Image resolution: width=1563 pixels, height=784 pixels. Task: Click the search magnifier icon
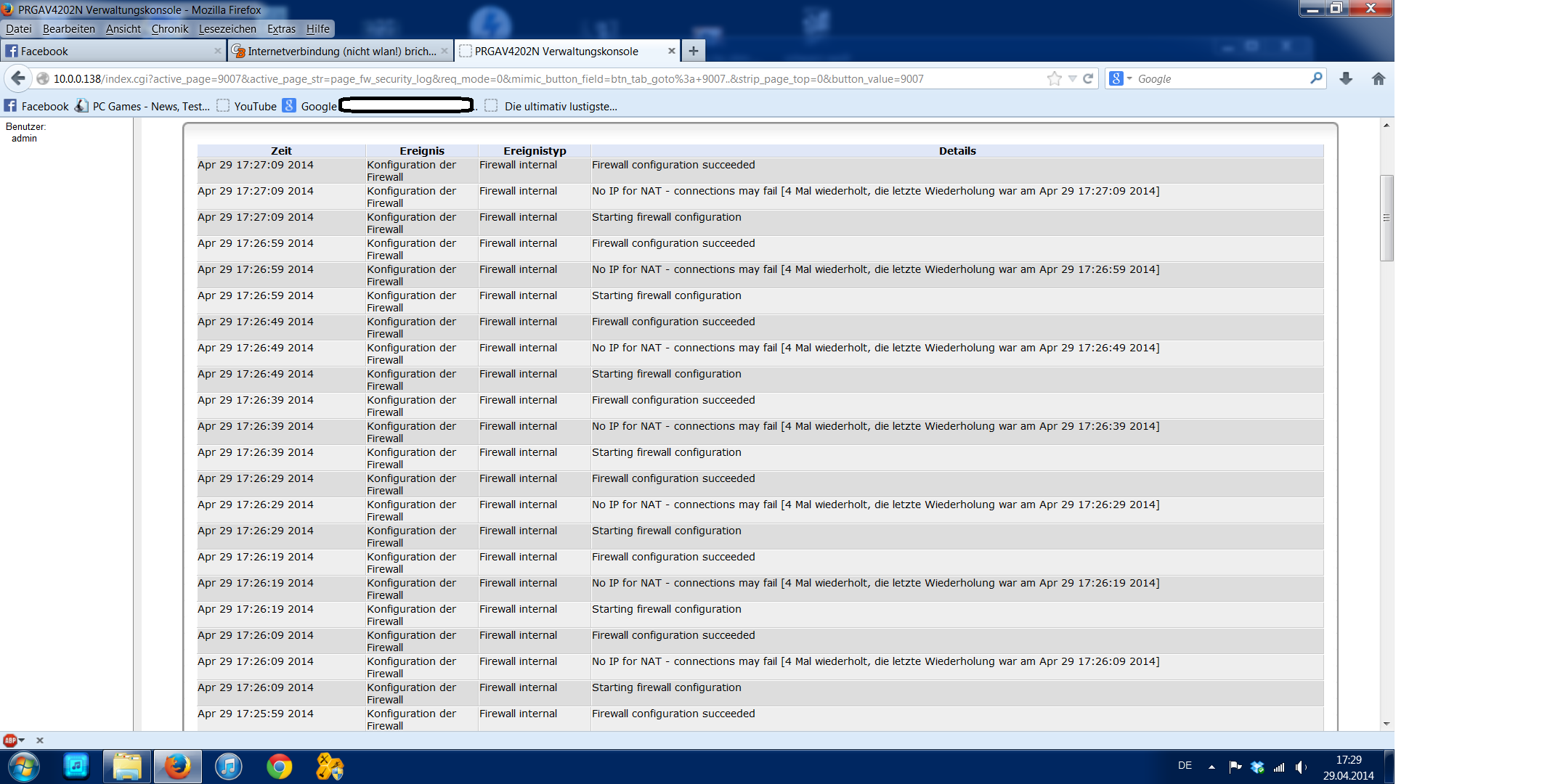[x=1316, y=78]
